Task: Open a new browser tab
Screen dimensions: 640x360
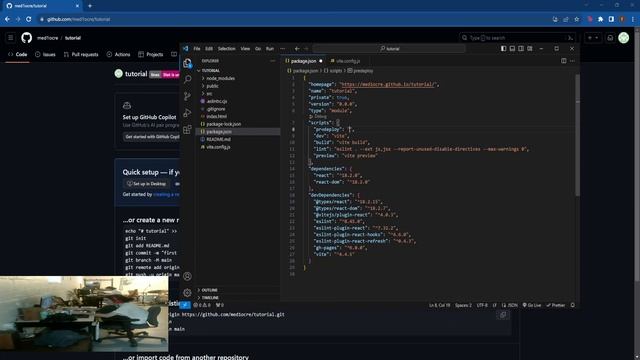Action: click(x=90, y=6)
